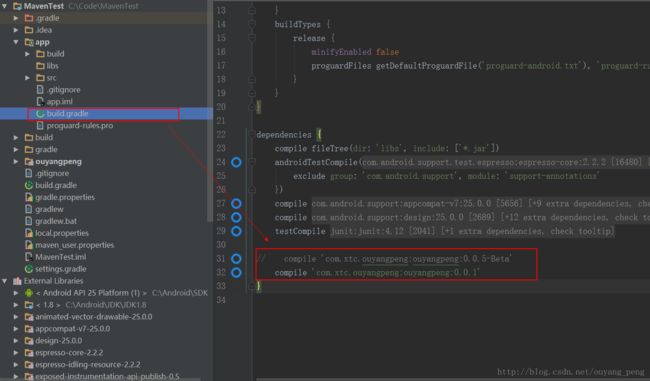Click the External Libraries icon

coord(17,281)
